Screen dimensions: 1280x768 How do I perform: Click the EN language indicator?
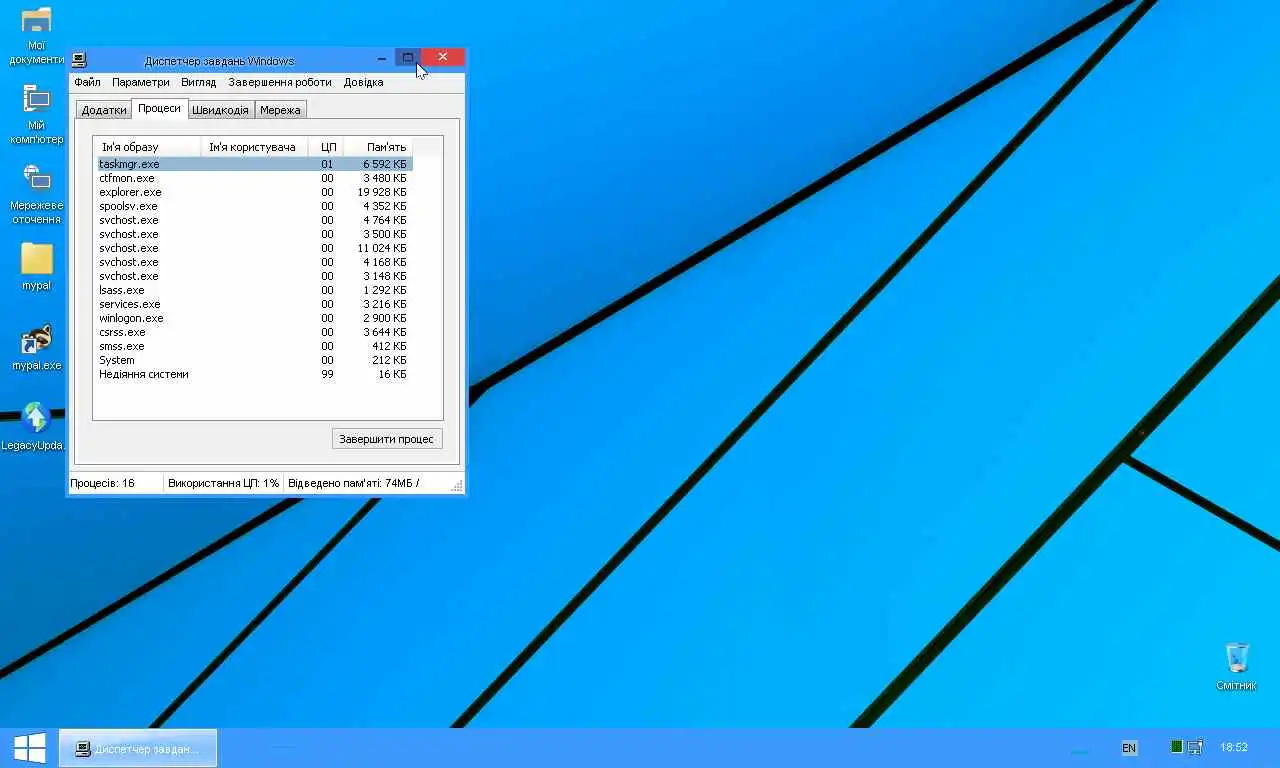tap(1129, 748)
